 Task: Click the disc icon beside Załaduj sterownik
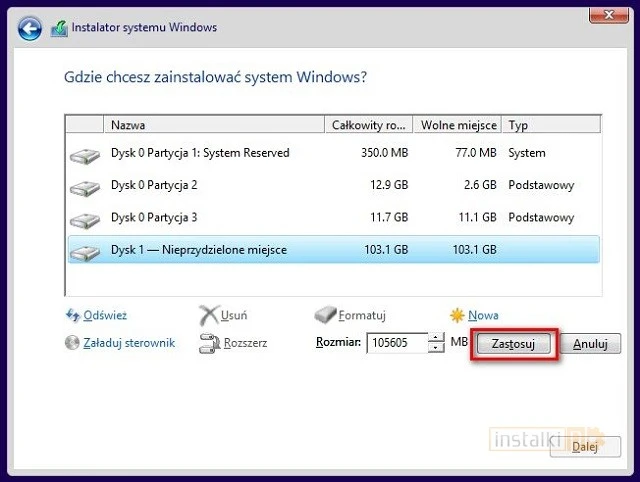coord(72,342)
